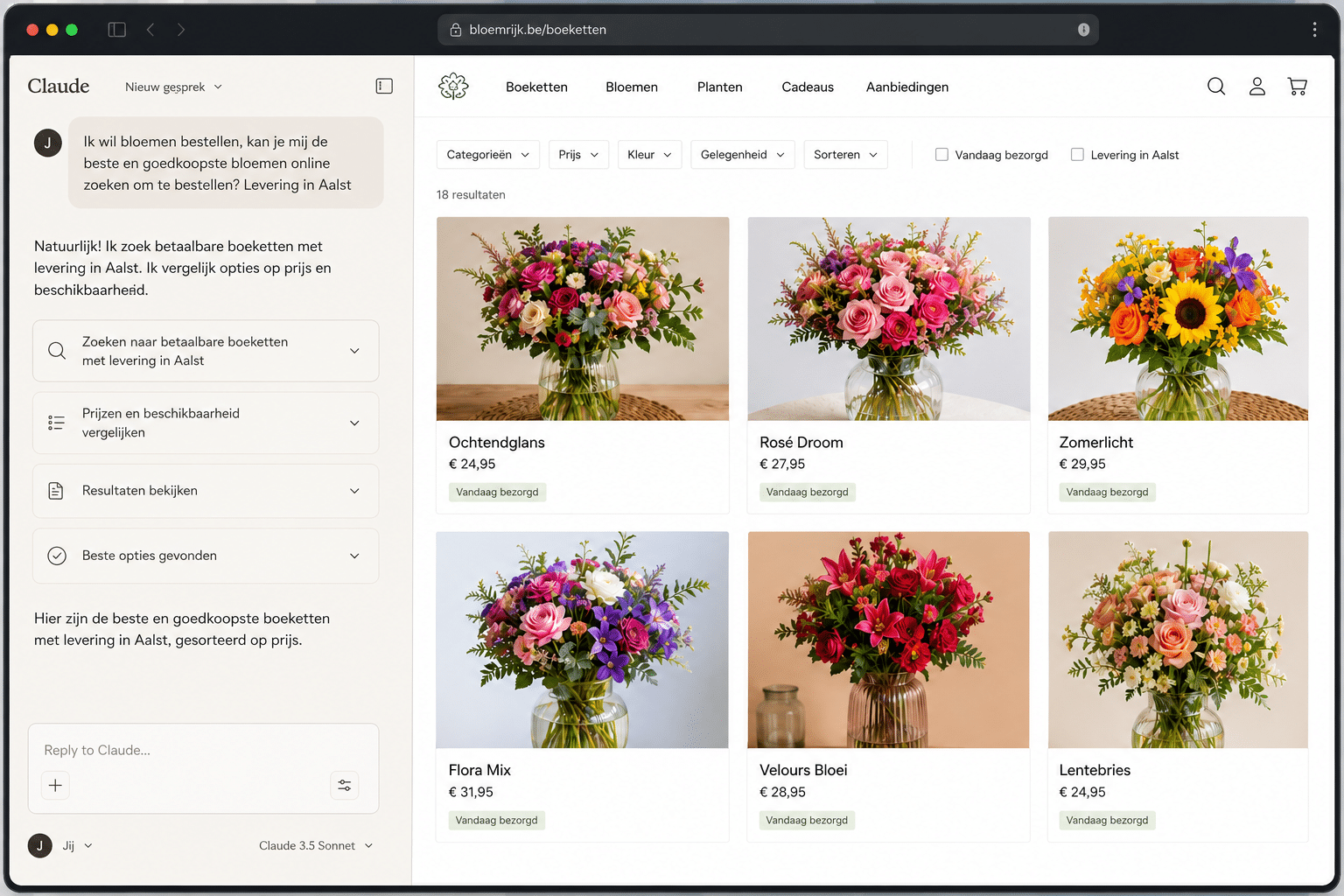1344x896 pixels.
Task: Click Vandaag bezorgd badge under Zomerlicht
Action: 1107,493
